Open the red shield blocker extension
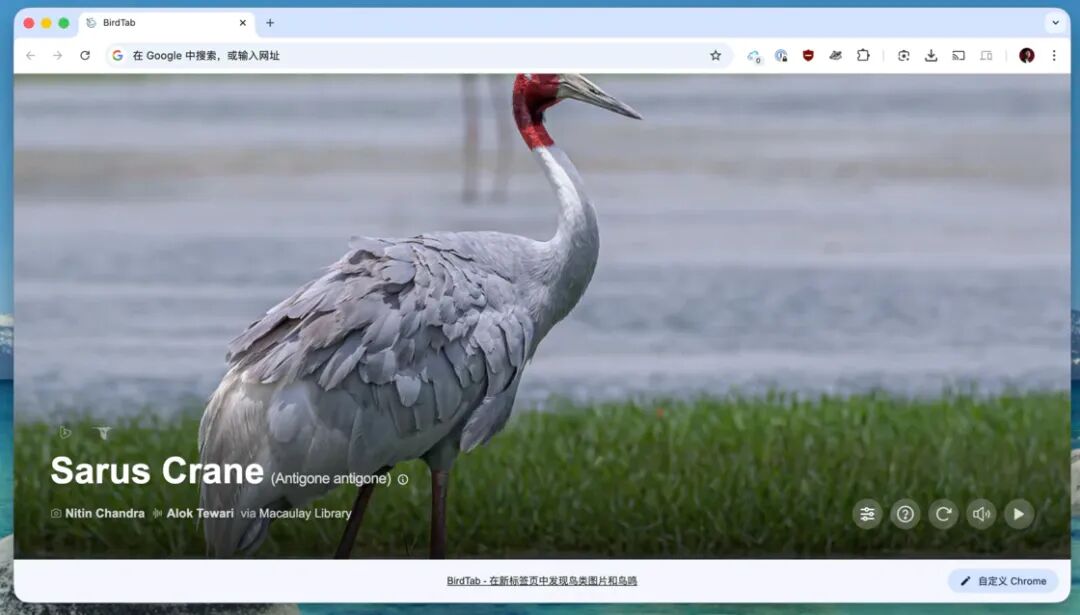 (x=809, y=56)
